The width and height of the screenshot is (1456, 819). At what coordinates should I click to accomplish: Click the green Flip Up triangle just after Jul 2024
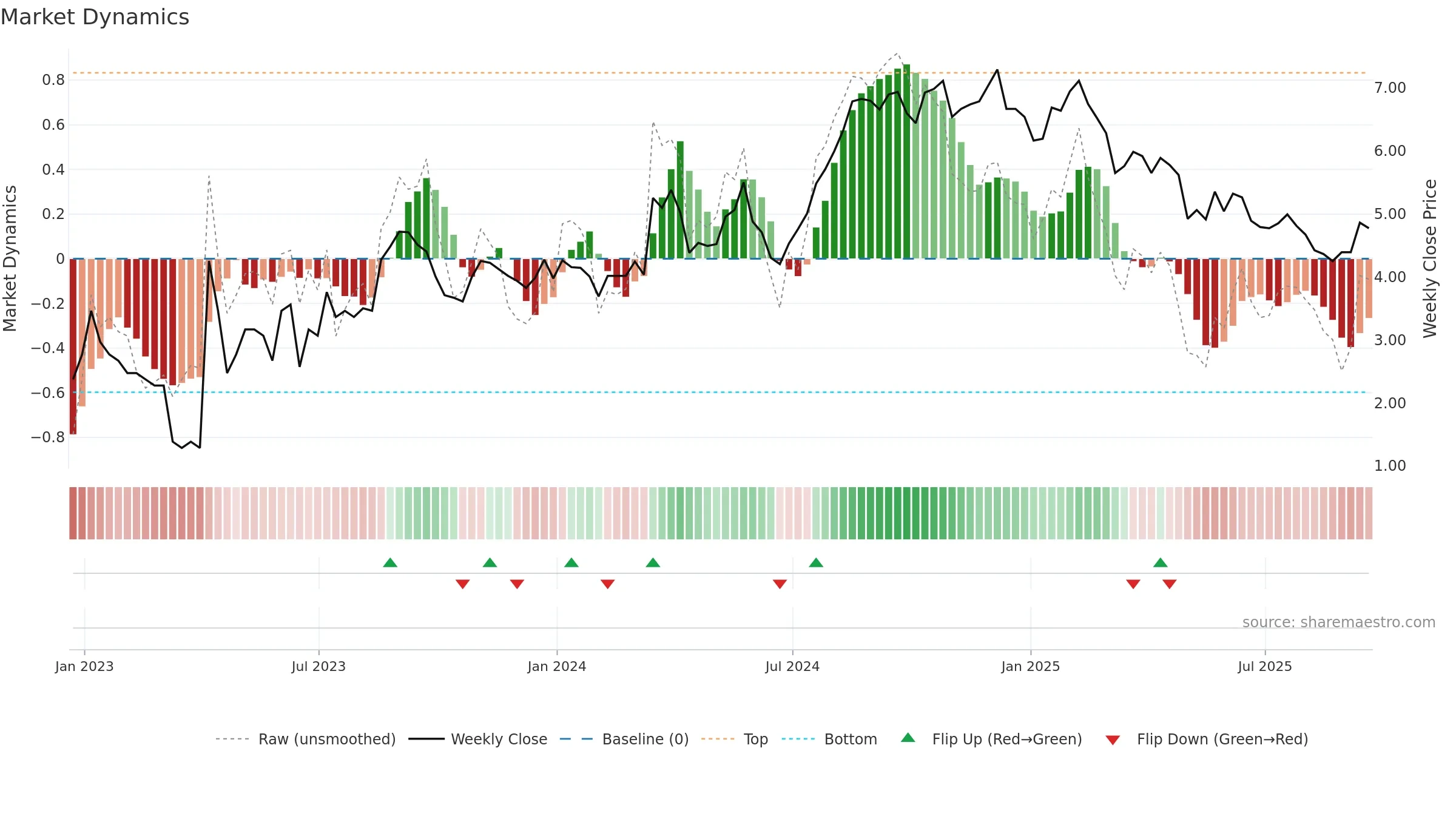(816, 562)
